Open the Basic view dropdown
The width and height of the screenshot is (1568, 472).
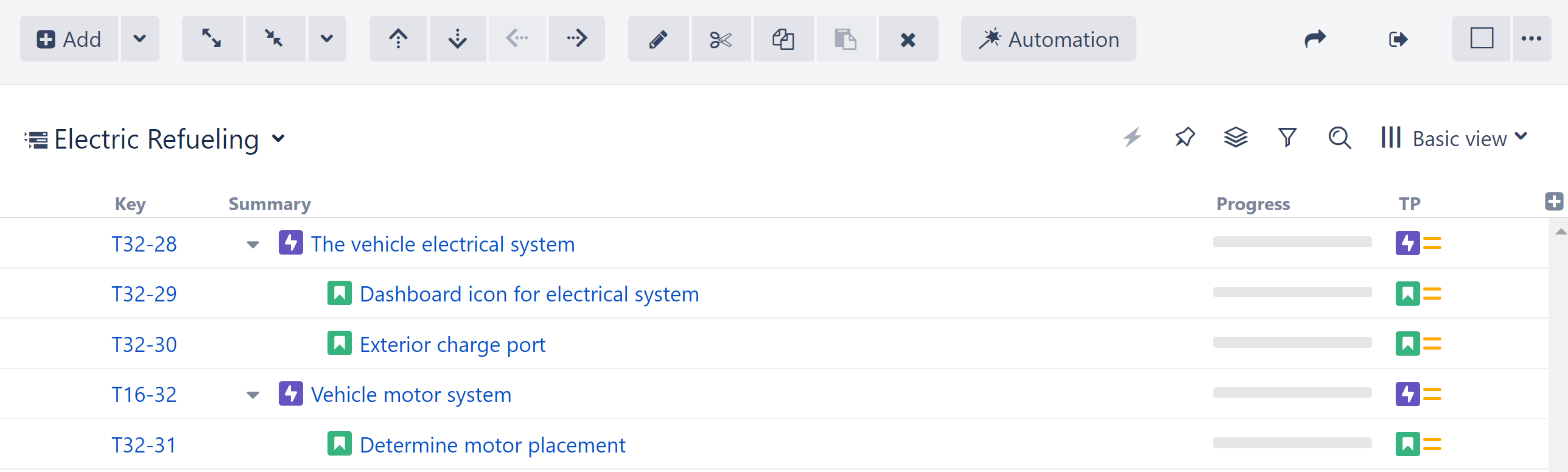(1454, 138)
